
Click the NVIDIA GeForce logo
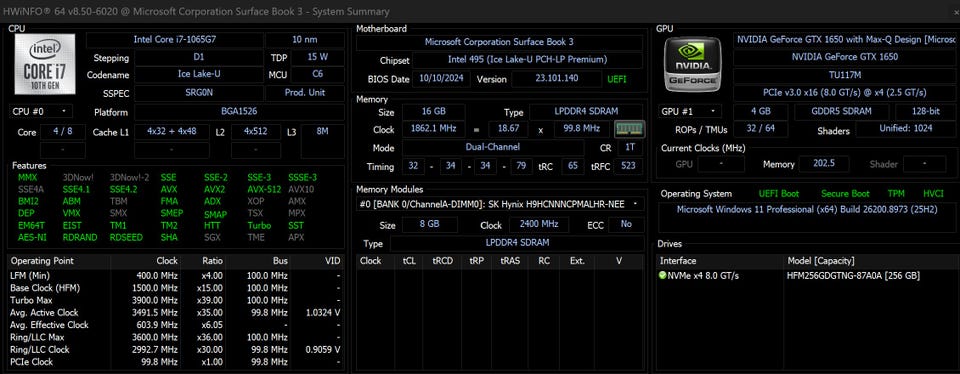(x=693, y=64)
